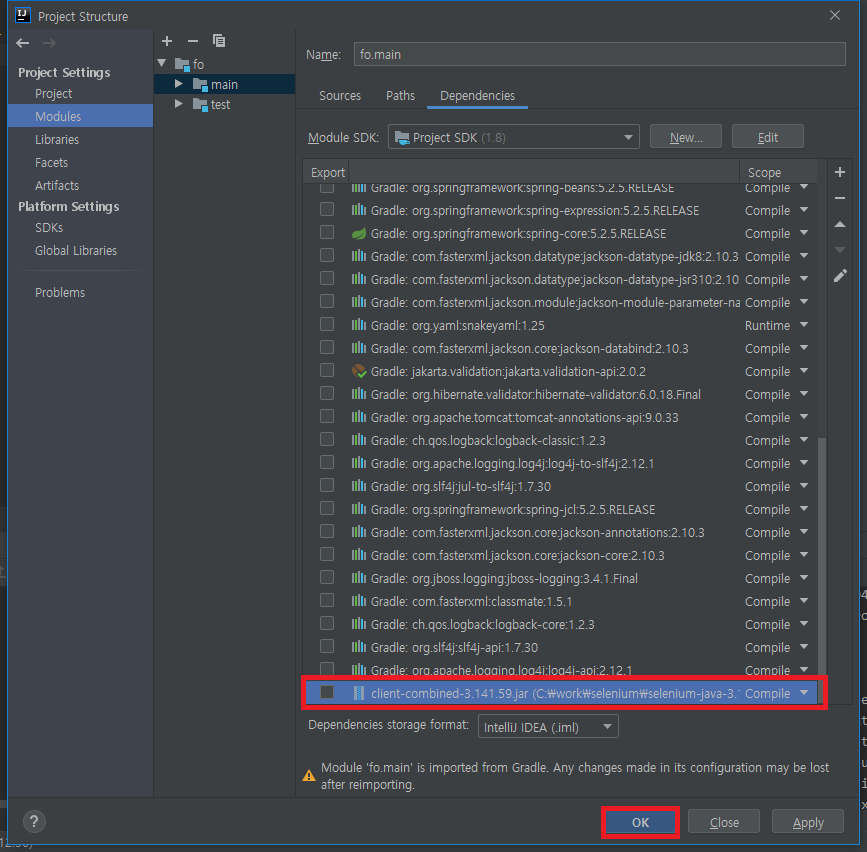Toggle export checkbox for tomcat-annotations-api
Image resolution: width=867 pixels, height=852 pixels.
tap(327, 416)
